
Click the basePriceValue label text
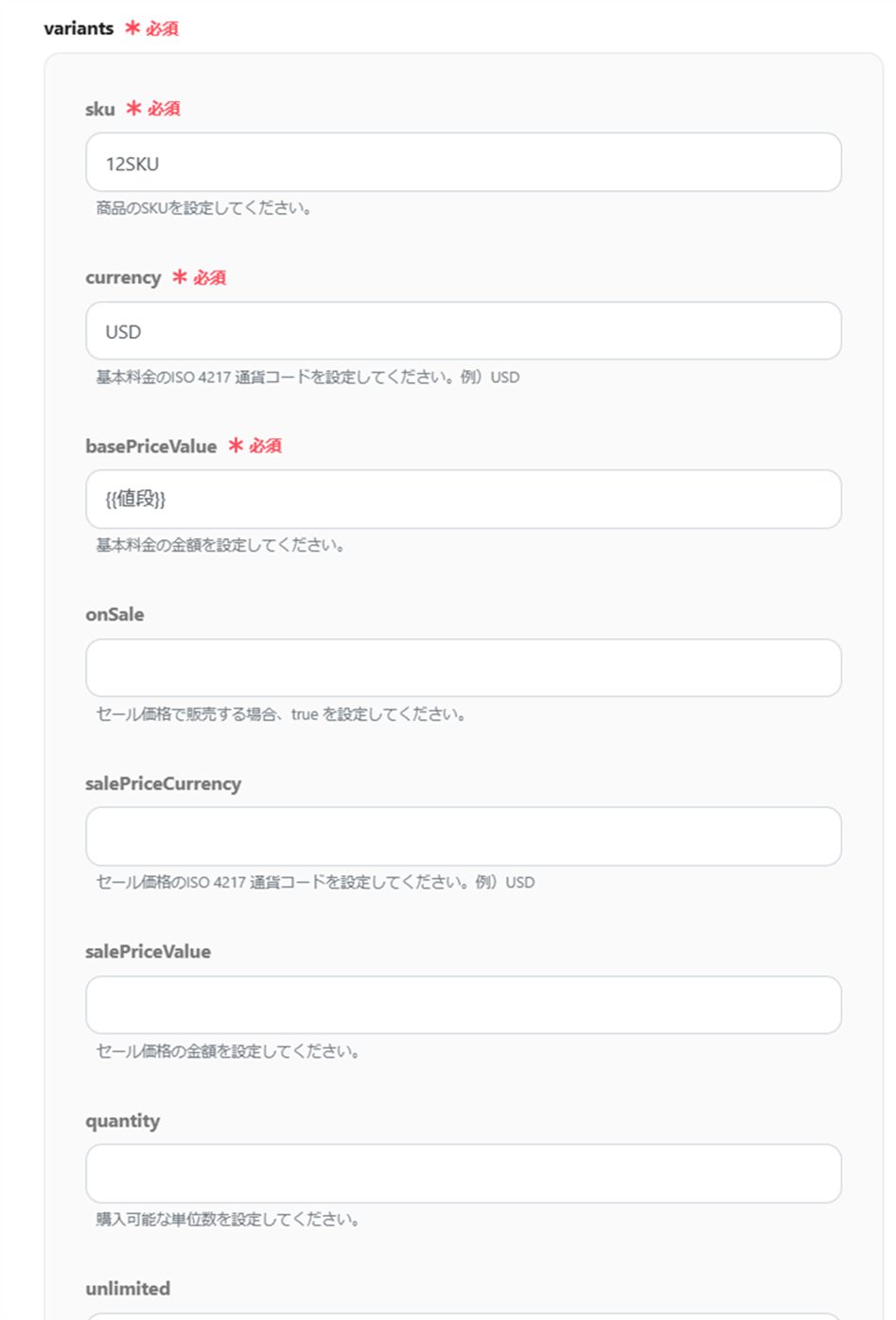(x=150, y=446)
